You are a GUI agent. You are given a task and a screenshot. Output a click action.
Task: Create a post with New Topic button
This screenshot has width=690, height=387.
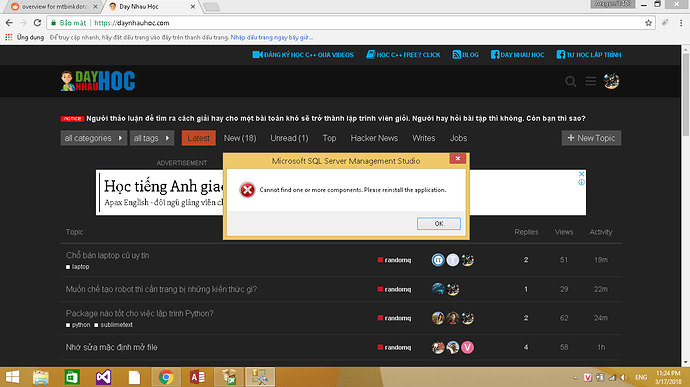click(591, 138)
